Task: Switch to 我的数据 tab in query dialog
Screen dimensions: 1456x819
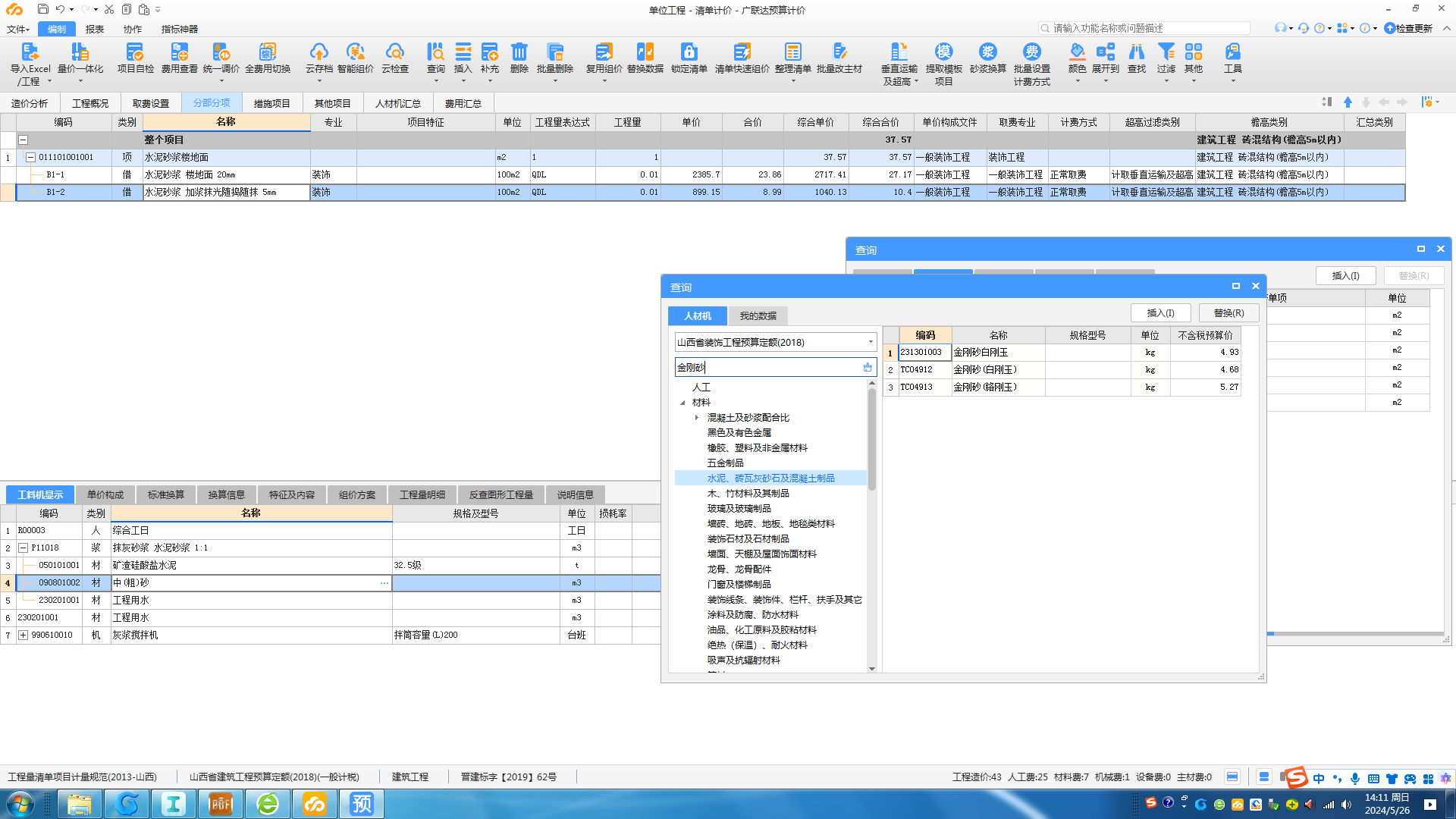Action: (758, 315)
